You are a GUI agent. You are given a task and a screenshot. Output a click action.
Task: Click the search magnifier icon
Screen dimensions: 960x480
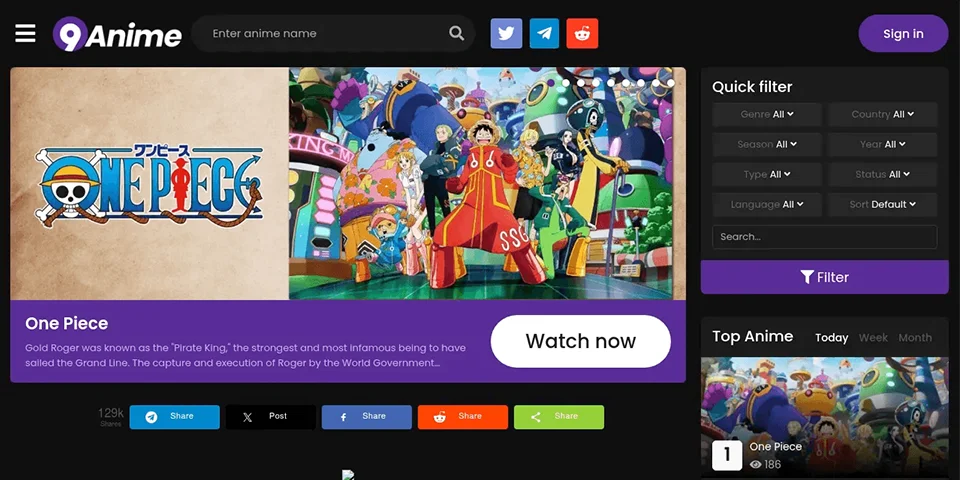(457, 33)
